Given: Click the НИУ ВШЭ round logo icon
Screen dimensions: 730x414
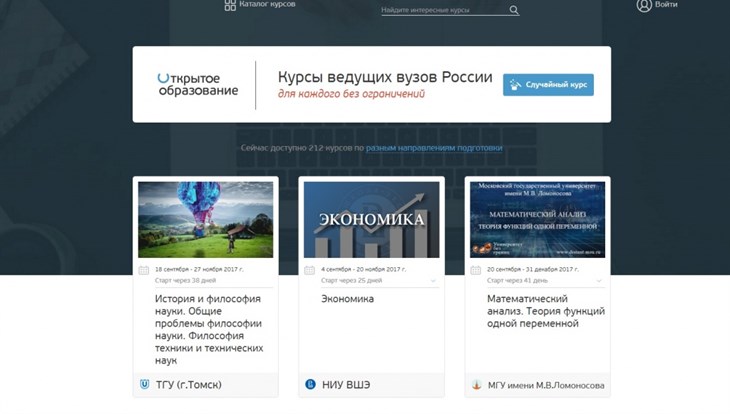Looking at the screenshot, I should tap(311, 384).
